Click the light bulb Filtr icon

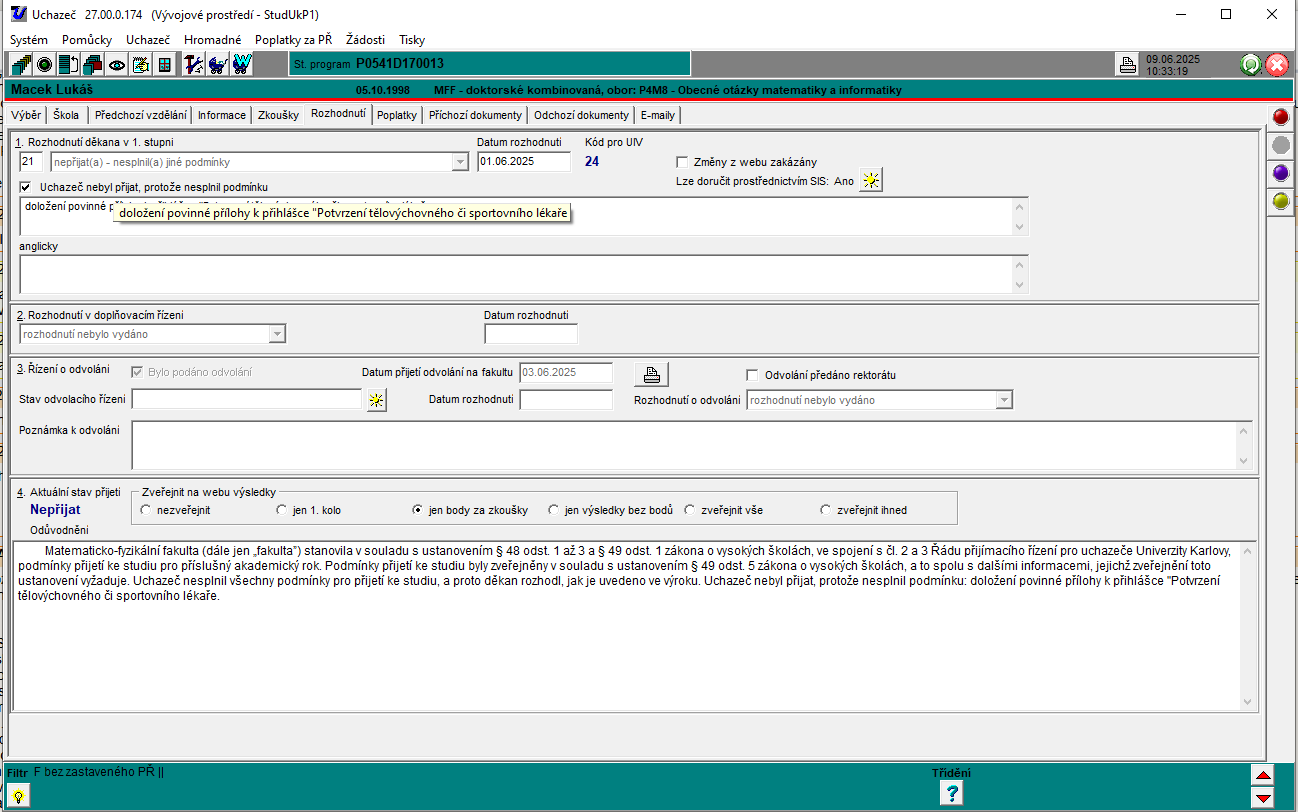point(18,795)
